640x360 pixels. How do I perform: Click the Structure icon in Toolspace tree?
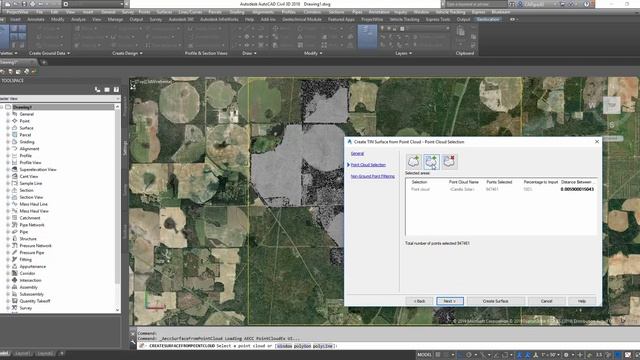click(15, 239)
